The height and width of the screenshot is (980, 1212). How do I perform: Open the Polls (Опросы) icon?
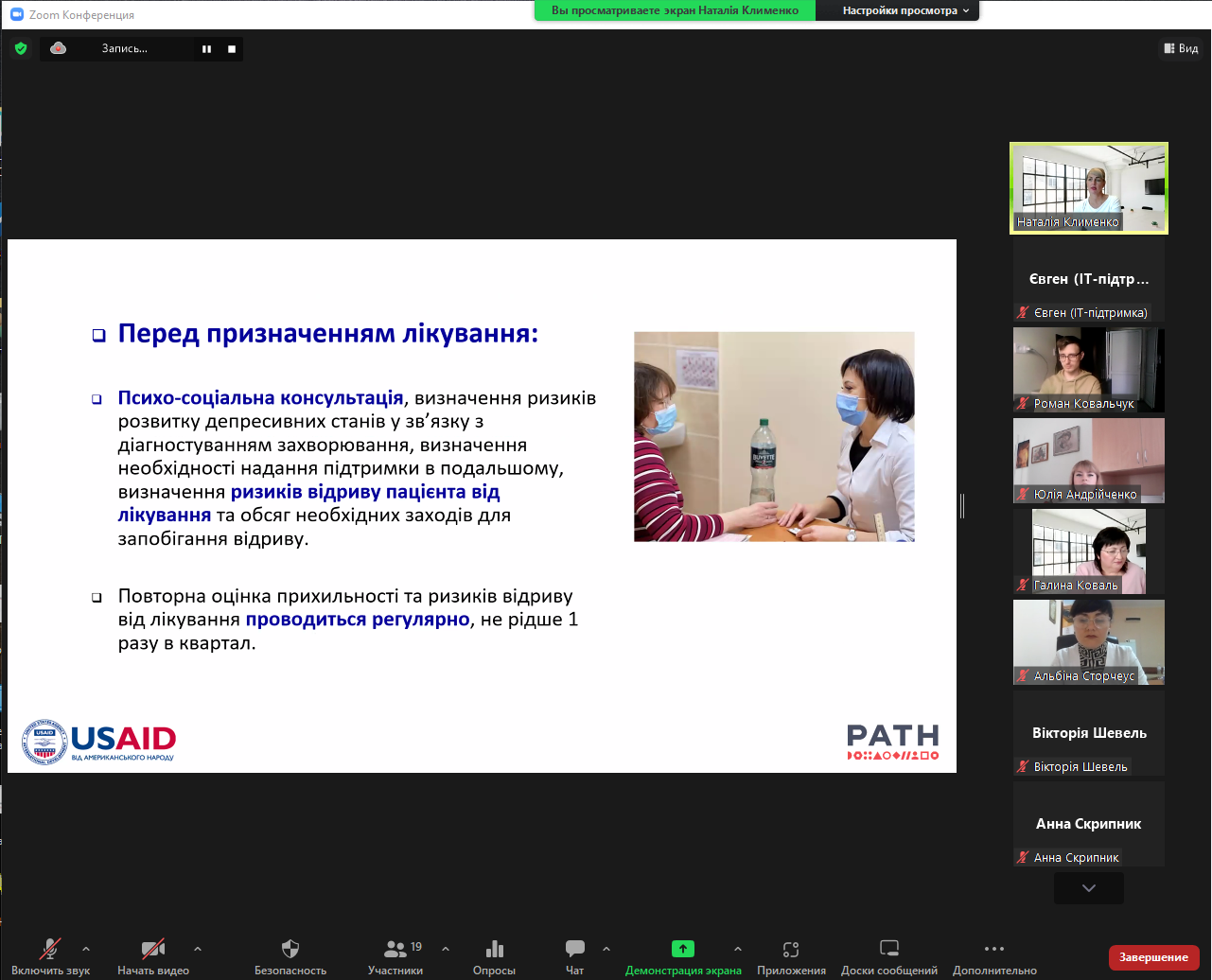coord(494,950)
